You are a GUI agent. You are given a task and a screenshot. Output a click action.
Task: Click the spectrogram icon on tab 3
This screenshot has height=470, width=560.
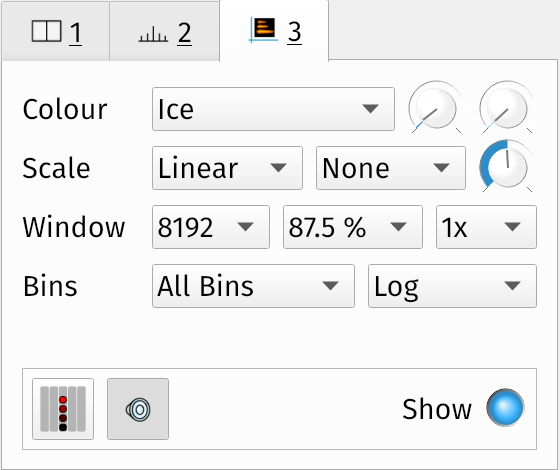[264, 30]
